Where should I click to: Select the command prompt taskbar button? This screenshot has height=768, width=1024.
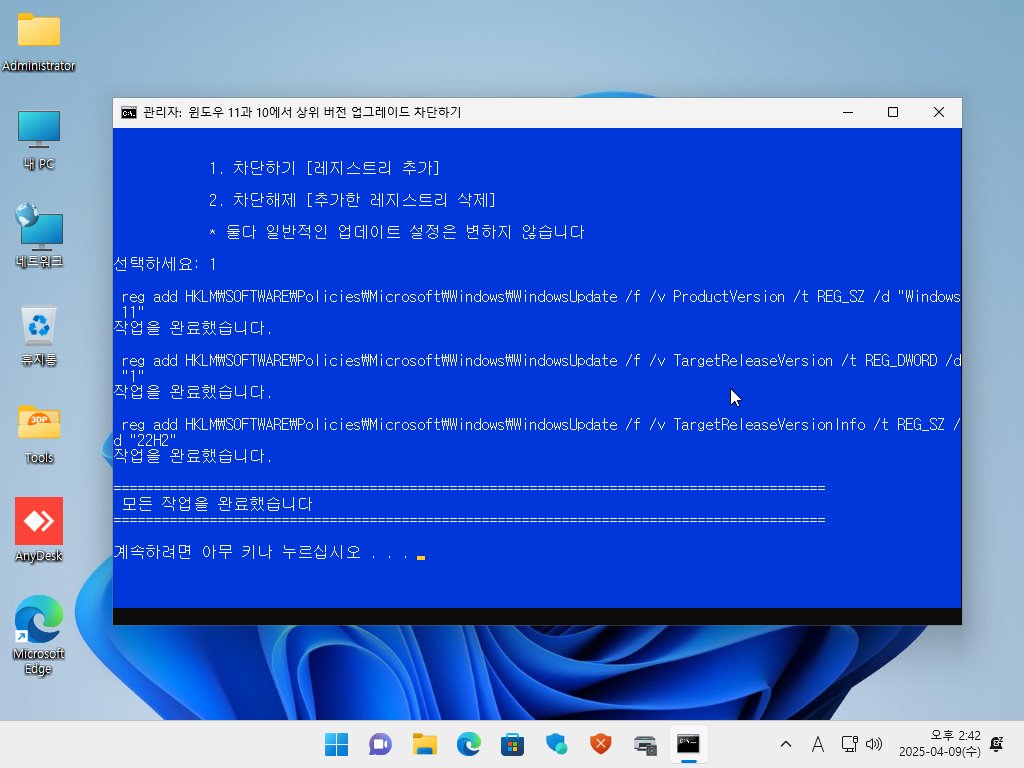688,744
